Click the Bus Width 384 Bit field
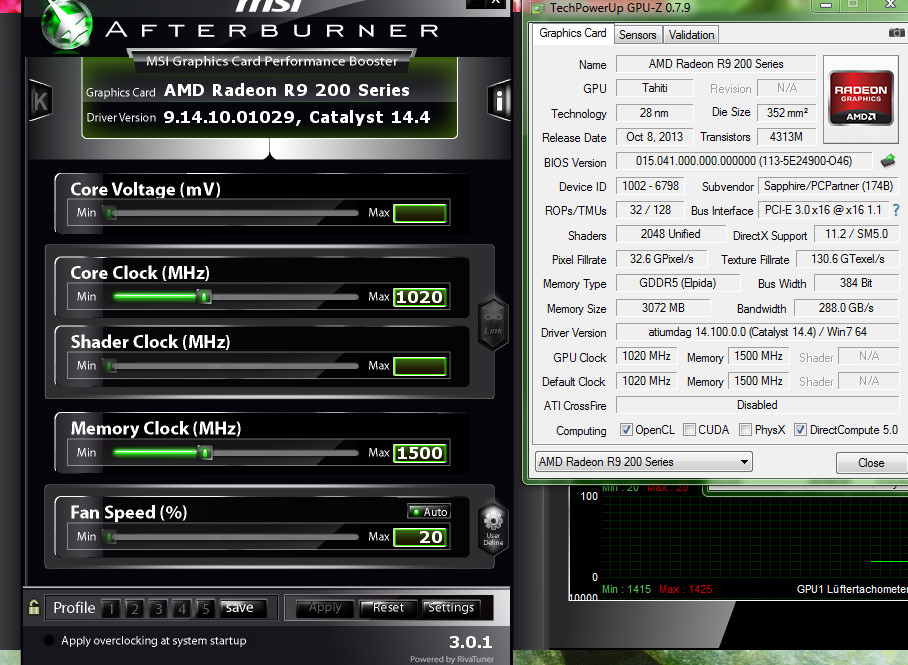The width and height of the screenshot is (908, 665). [856, 283]
